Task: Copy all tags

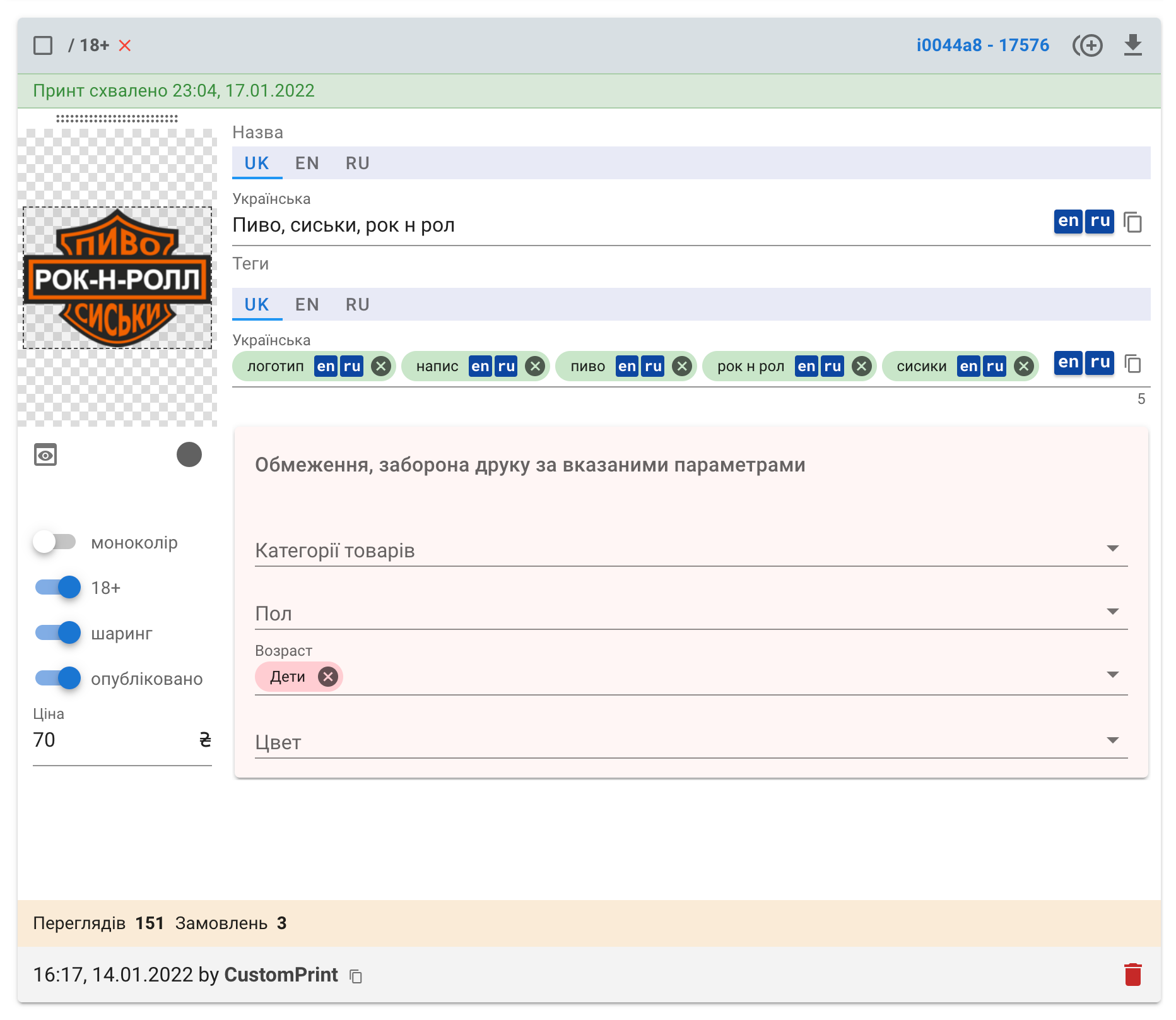Action: 1133,364
